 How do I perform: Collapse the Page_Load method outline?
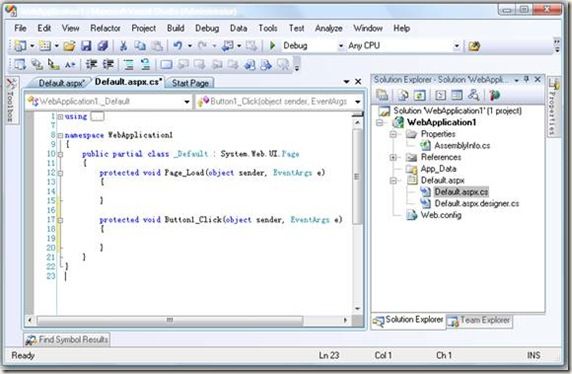pyautogui.click(x=61, y=173)
